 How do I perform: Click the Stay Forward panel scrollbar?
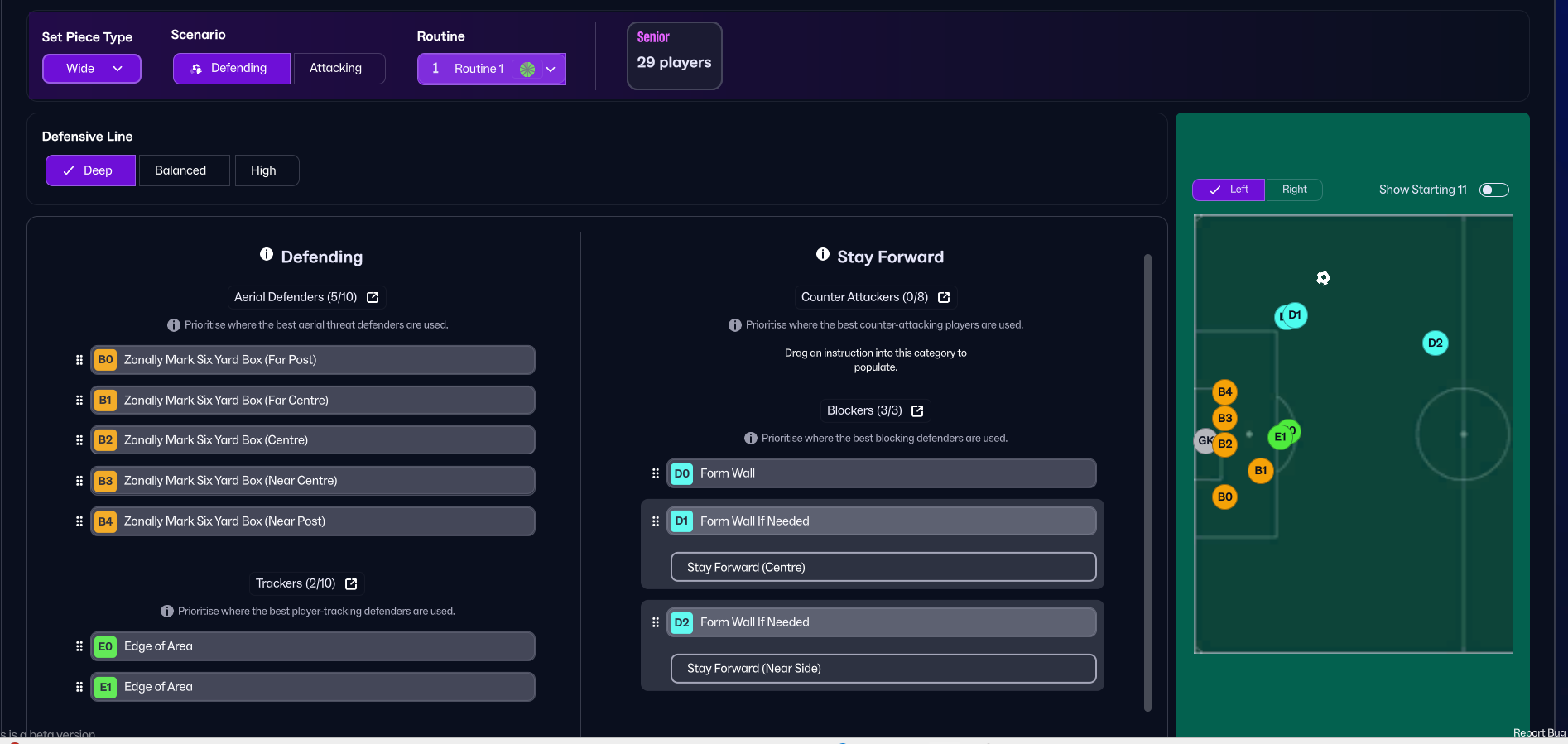pyautogui.click(x=1147, y=480)
